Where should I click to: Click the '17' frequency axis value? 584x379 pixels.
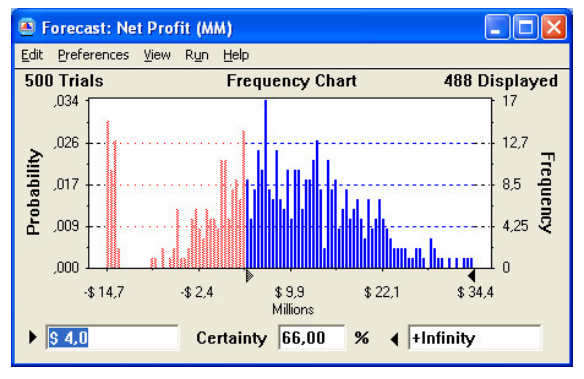[510, 101]
